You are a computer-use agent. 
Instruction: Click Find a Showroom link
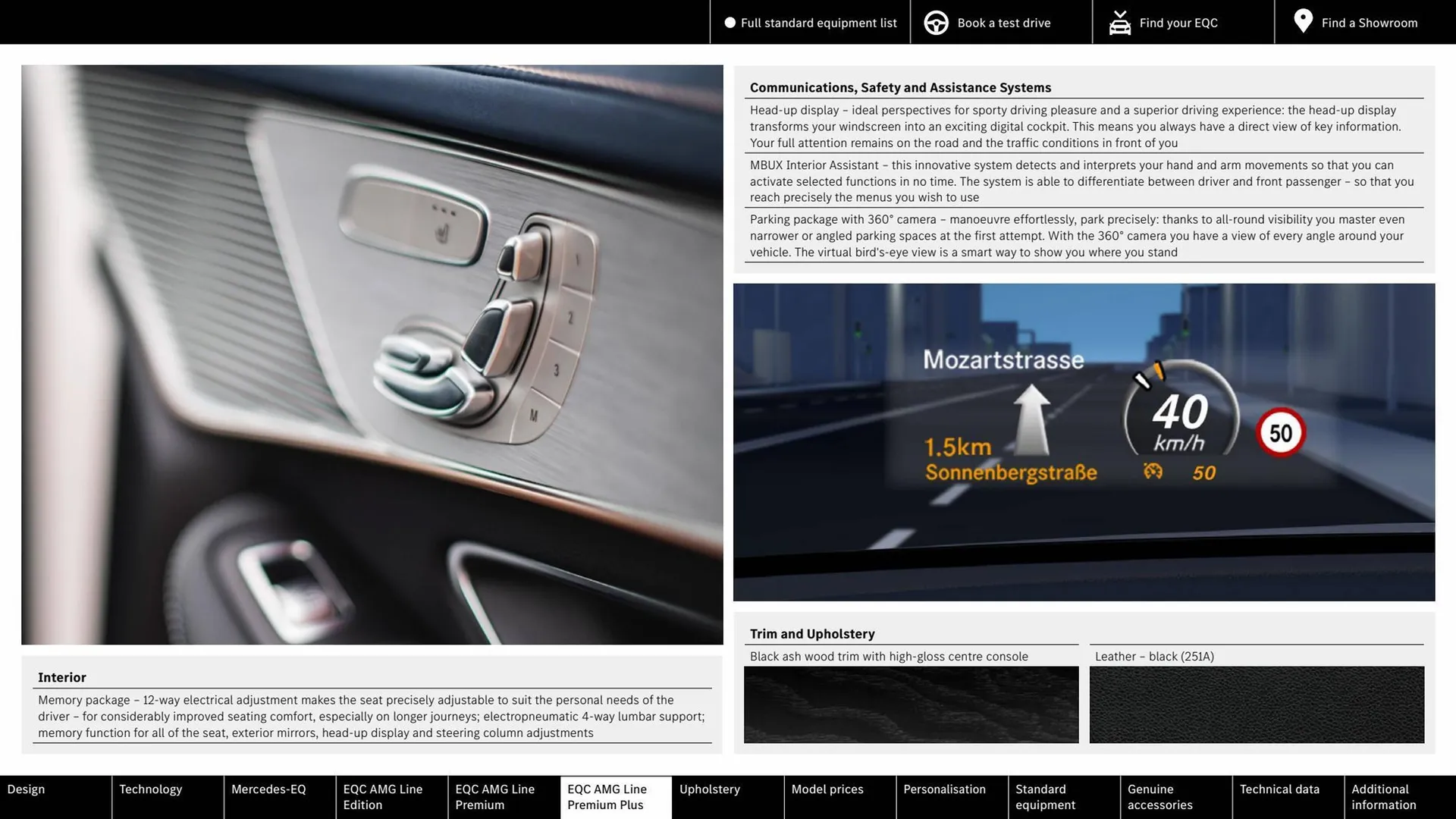pyautogui.click(x=1370, y=22)
